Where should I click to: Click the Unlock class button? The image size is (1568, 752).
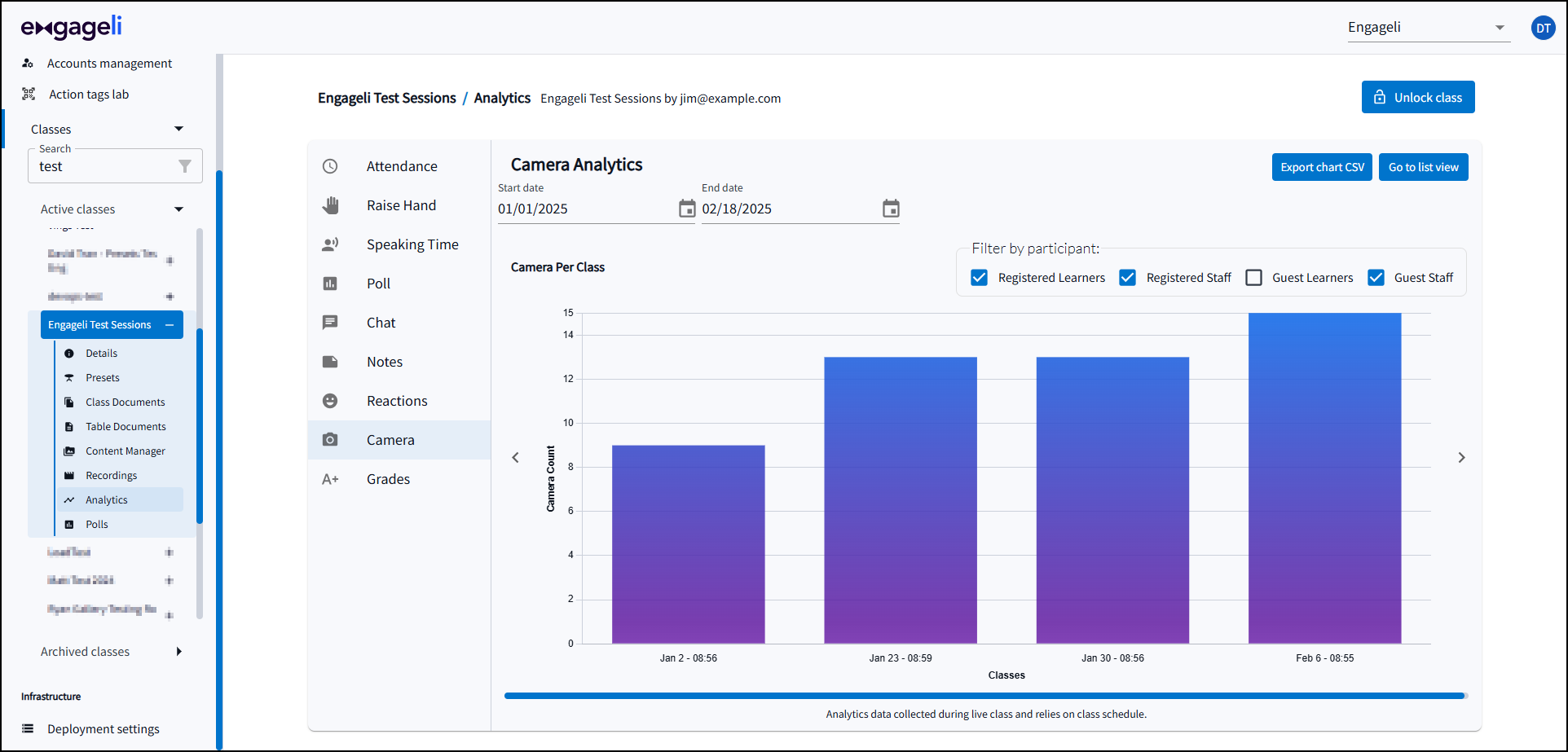(1418, 97)
